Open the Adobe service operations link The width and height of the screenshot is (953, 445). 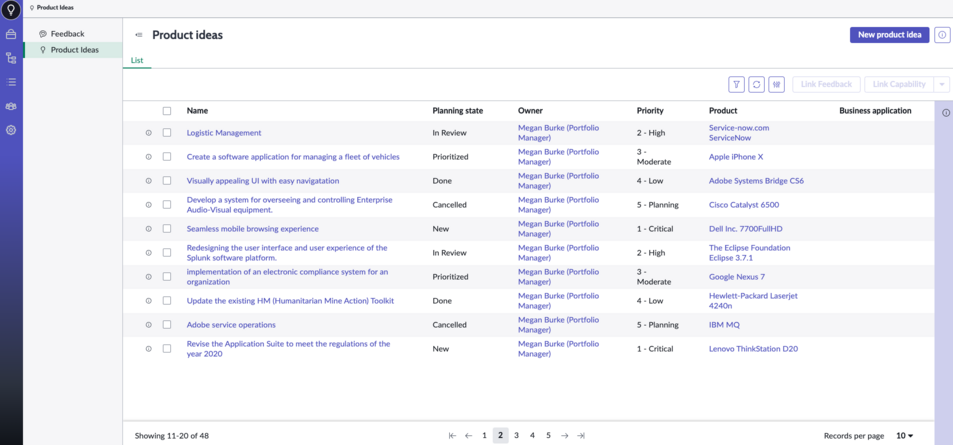coord(231,325)
